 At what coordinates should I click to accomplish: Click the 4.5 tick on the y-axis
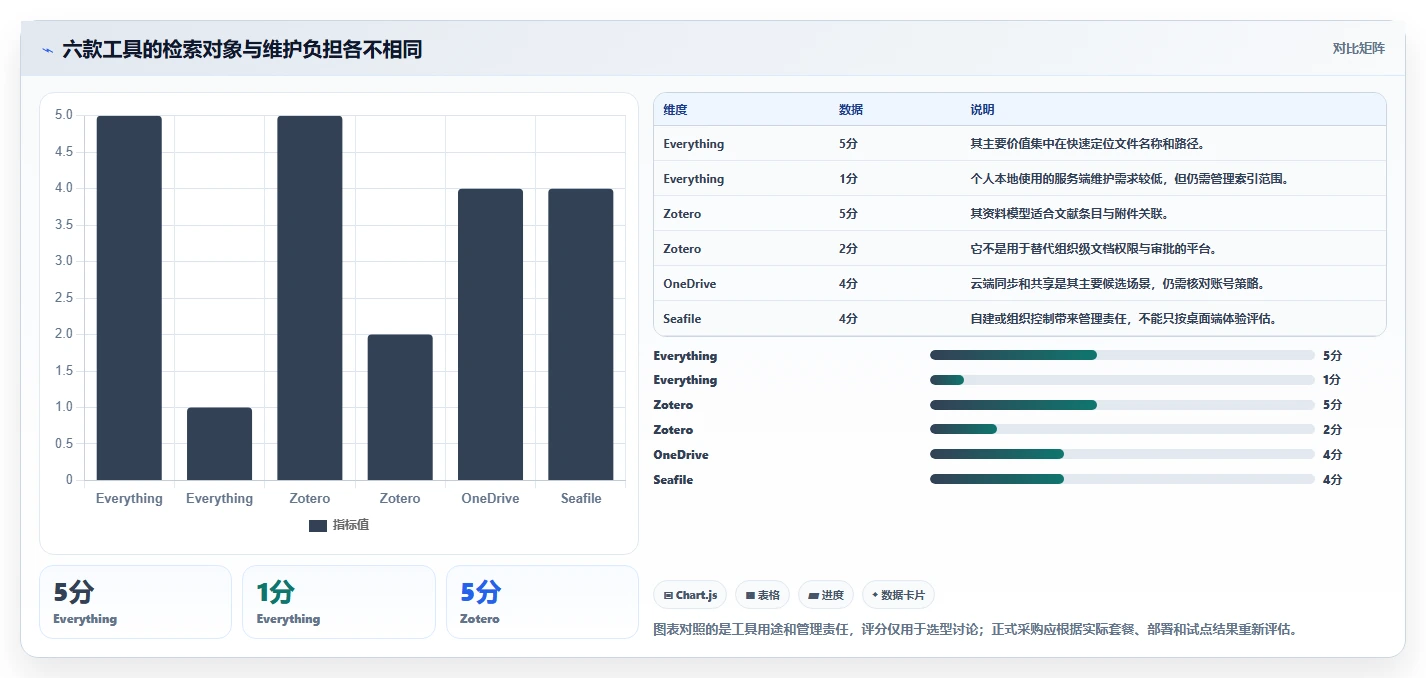point(63,152)
